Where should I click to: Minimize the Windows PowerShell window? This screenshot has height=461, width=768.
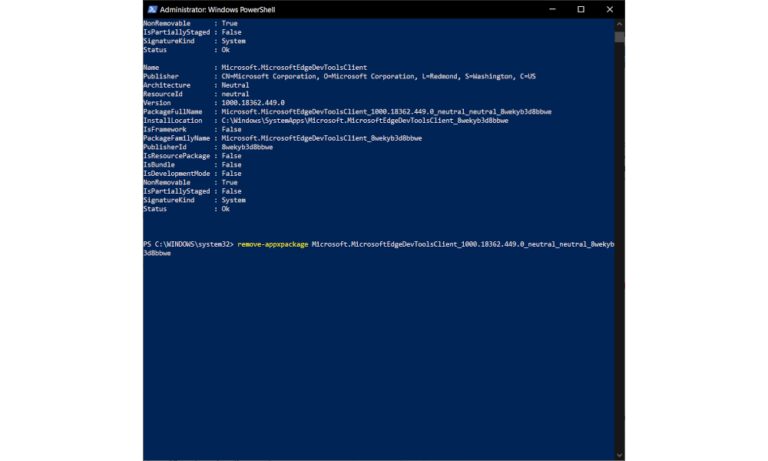[x=552, y=9]
